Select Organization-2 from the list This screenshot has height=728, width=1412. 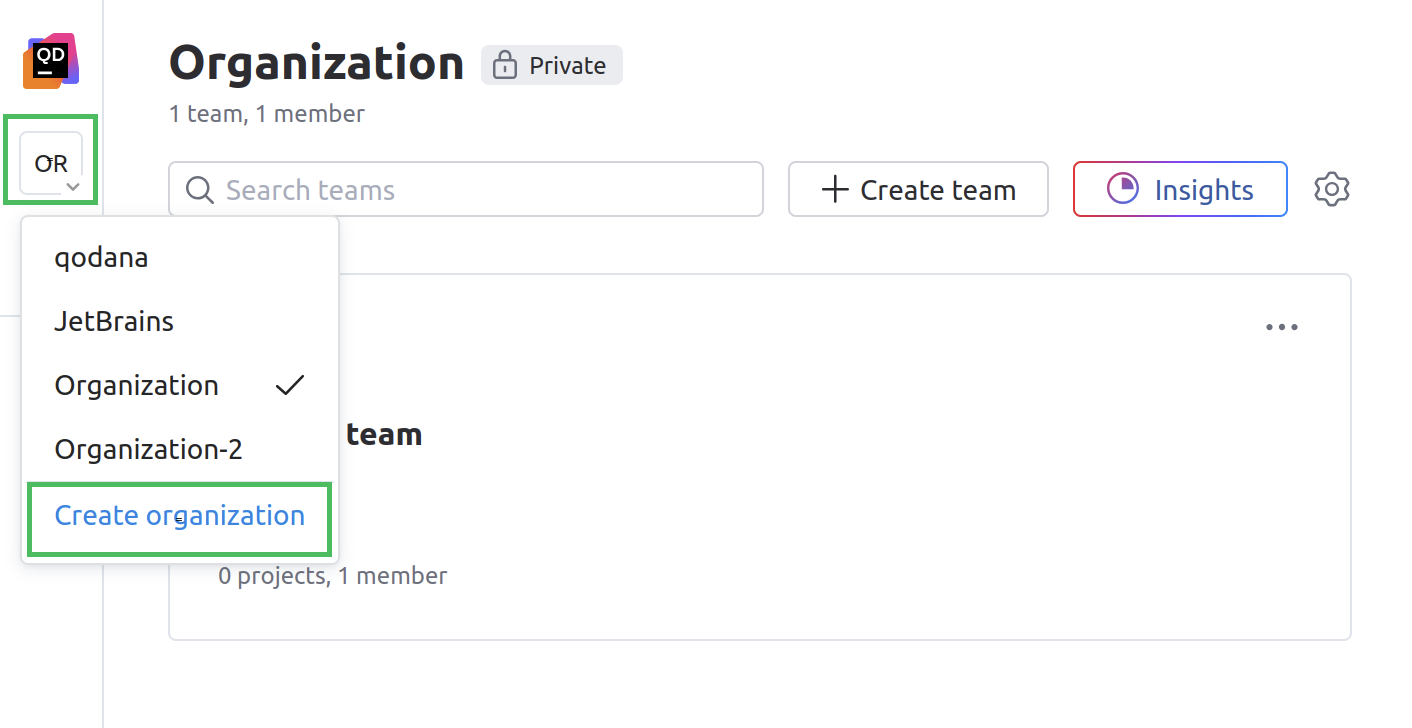147,449
